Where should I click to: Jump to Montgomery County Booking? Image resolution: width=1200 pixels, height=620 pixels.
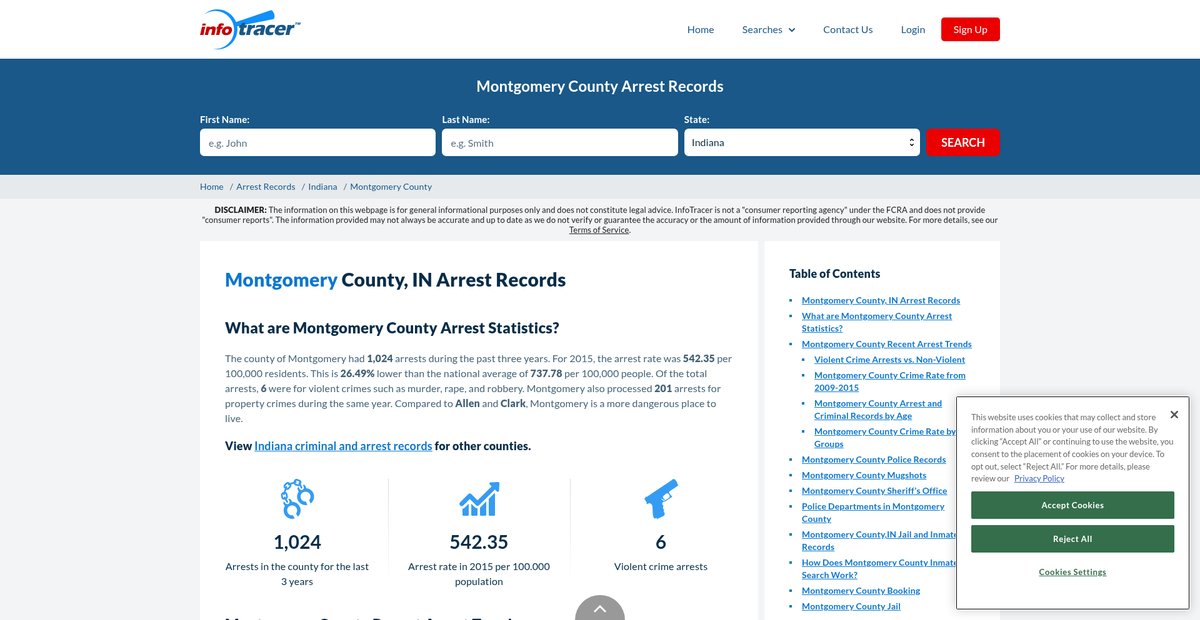coord(861,591)
